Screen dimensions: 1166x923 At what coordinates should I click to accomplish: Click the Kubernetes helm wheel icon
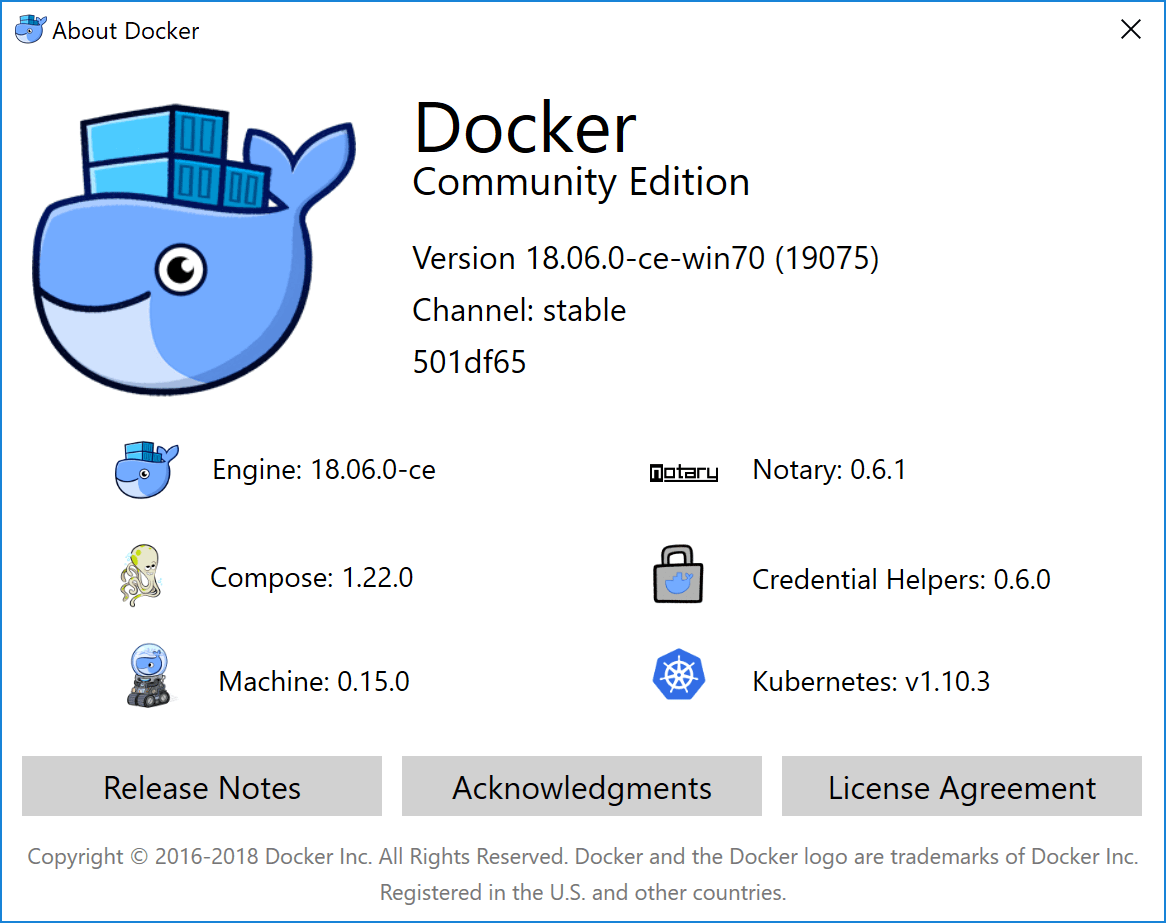(679, 675)
